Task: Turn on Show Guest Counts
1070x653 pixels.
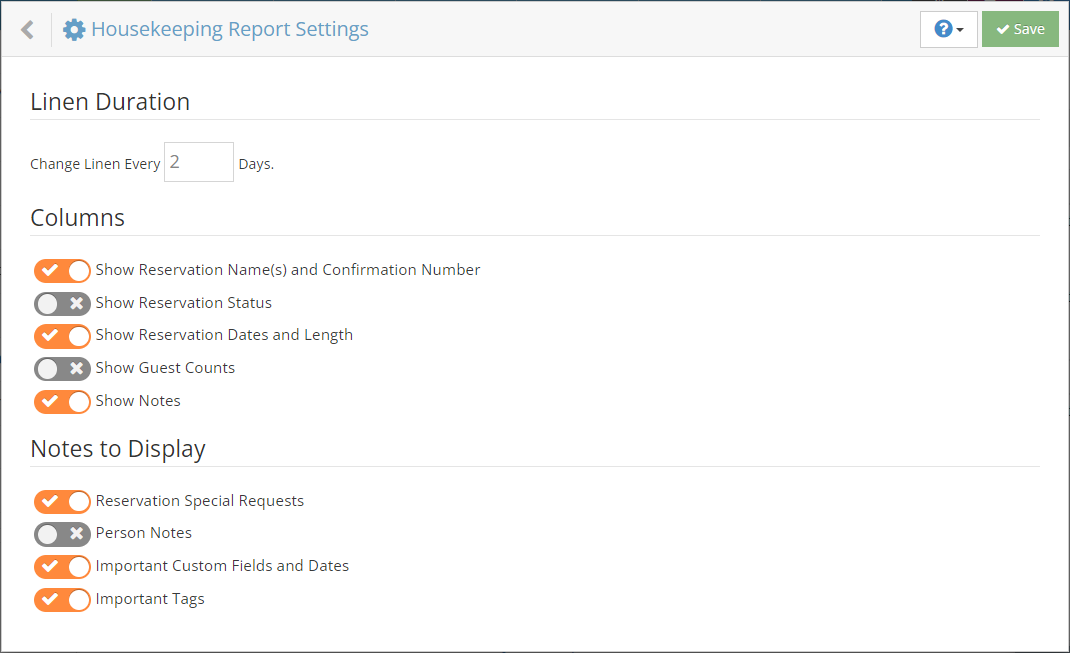Action: [x=62, y=369]
